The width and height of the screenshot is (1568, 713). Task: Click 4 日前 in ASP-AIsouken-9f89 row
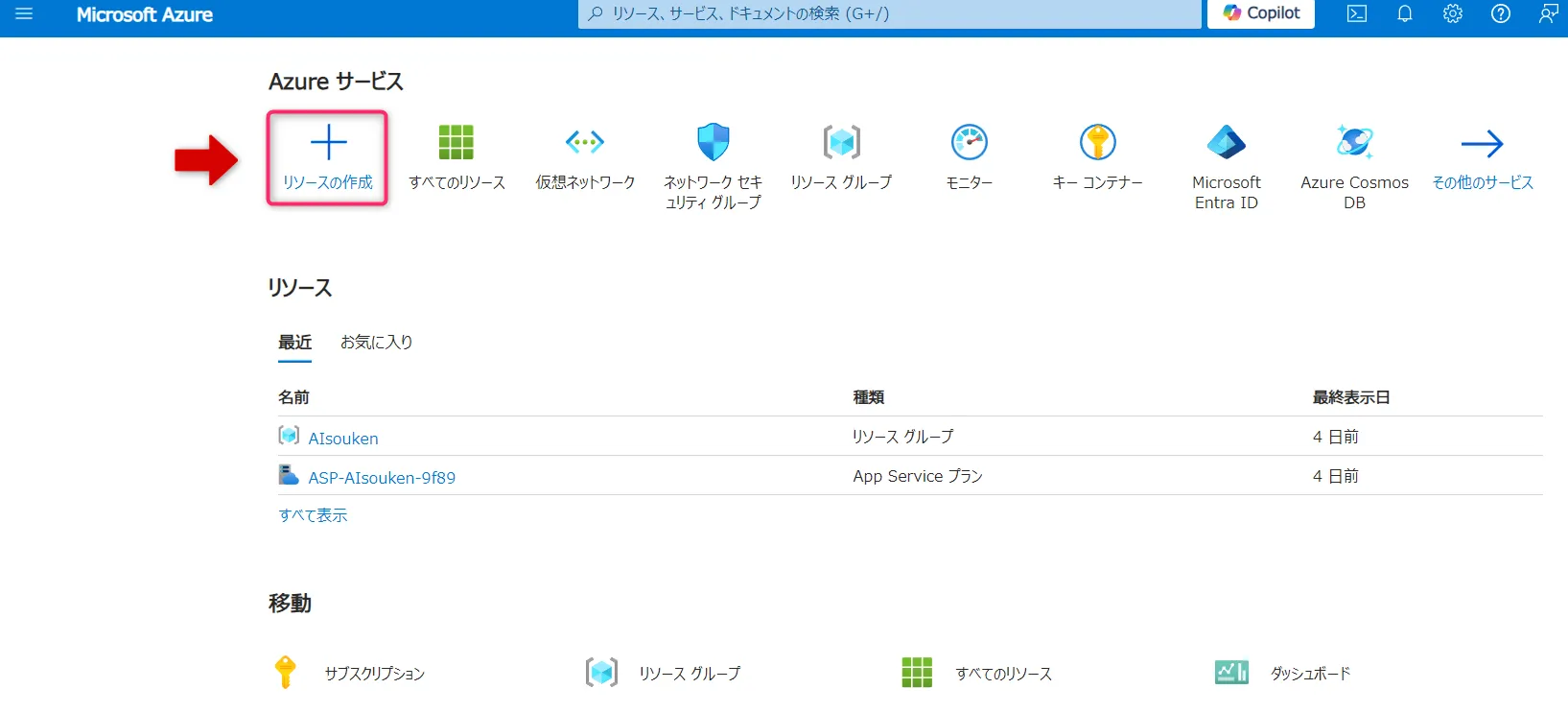click(x=1336, y=476)
